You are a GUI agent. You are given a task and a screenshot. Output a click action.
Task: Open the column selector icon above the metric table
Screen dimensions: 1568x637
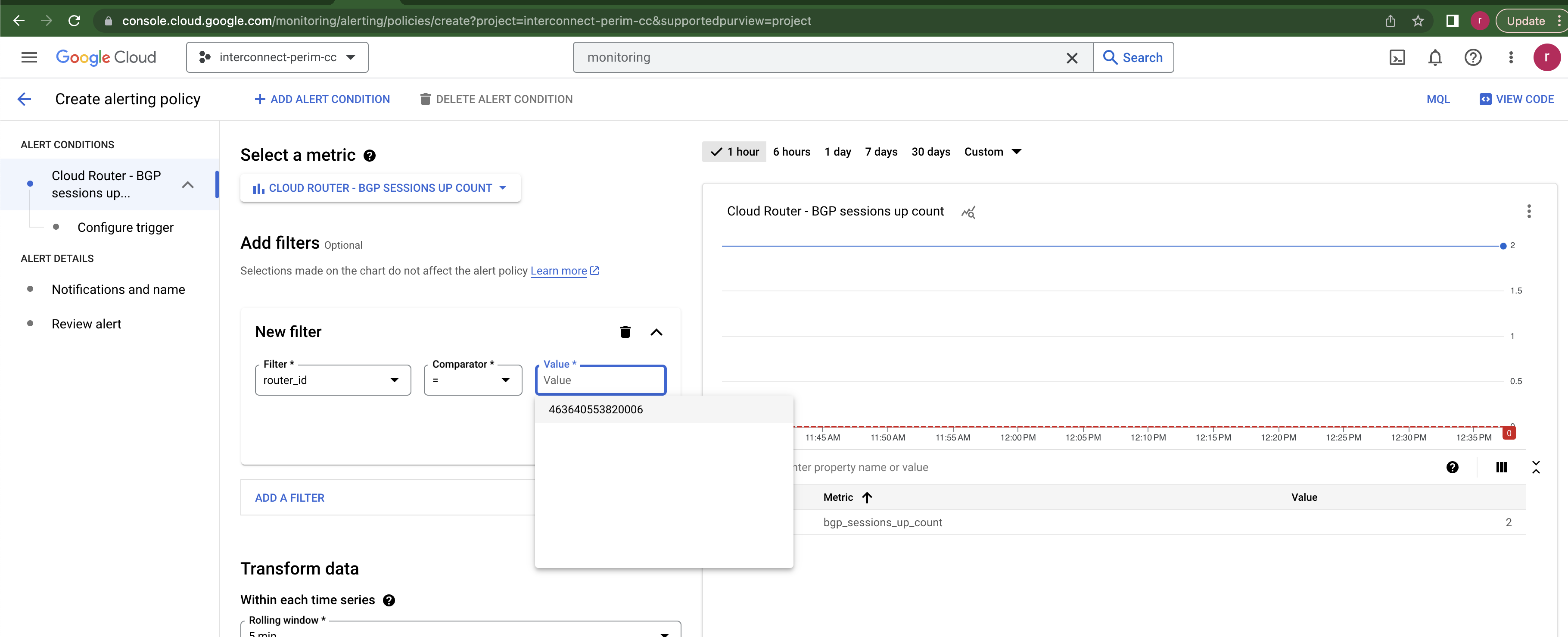pyautogui.click(x=1502, y=467)
